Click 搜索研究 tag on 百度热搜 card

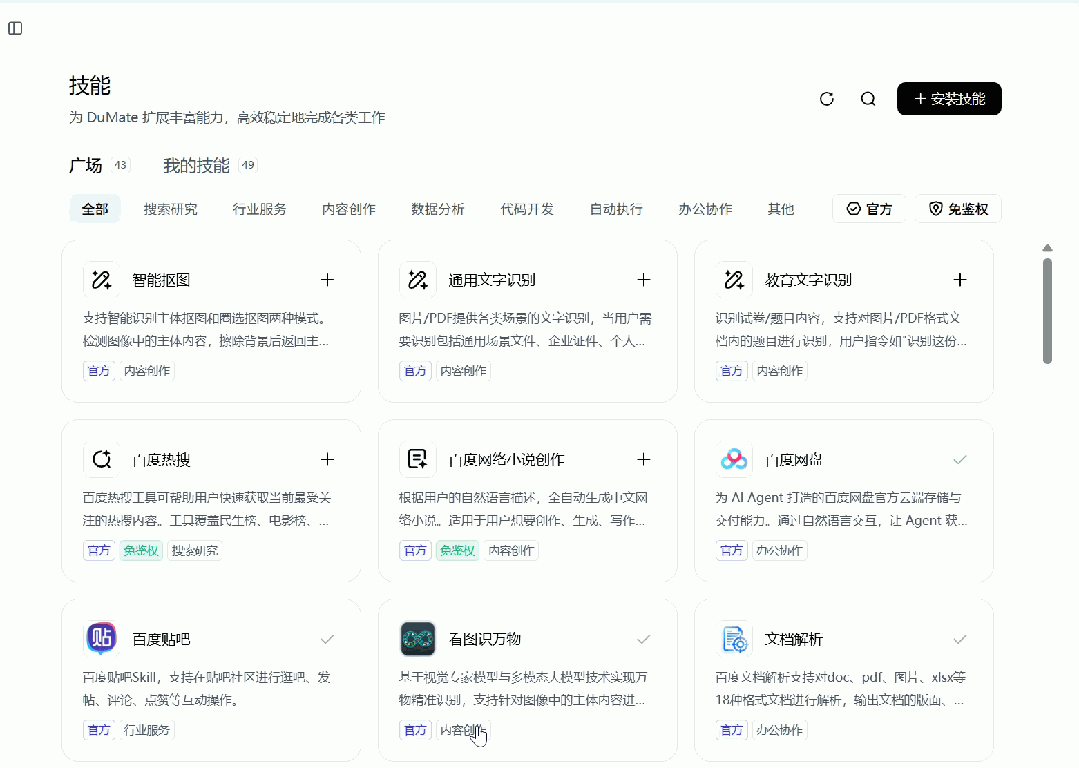pyautogui.click(x=195, y=551)
